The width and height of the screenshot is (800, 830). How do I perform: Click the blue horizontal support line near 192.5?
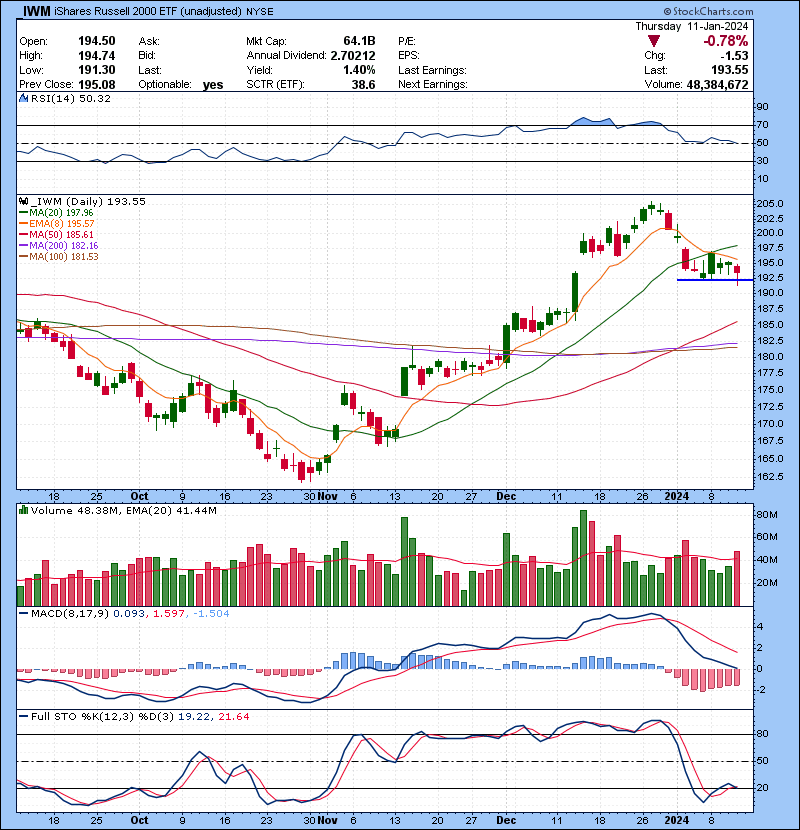(x=715, y=279)
